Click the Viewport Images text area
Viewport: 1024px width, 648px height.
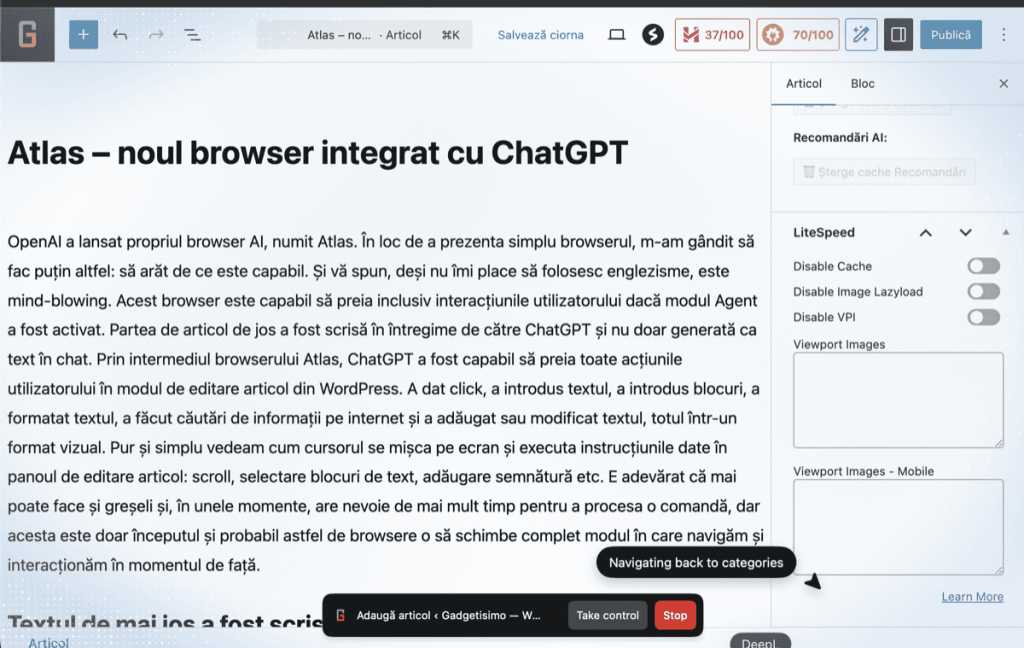click(897, 399)
